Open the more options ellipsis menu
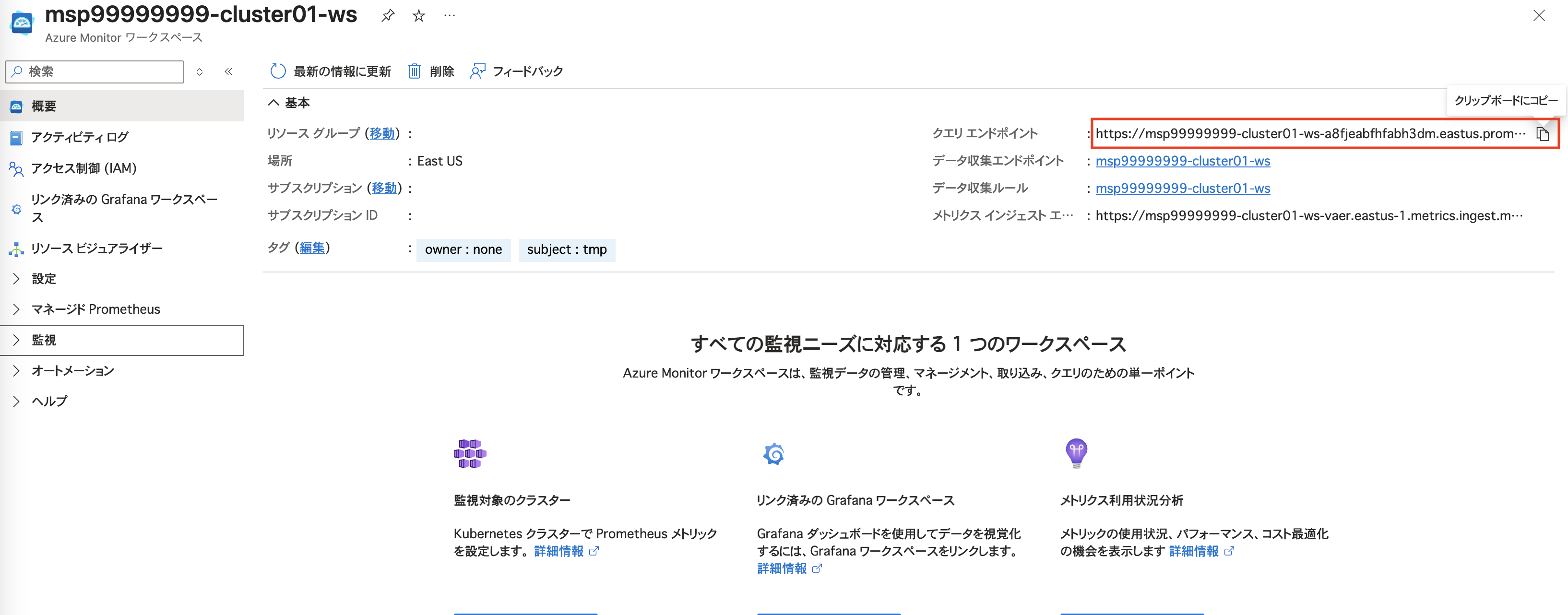 tap(449, 16)
